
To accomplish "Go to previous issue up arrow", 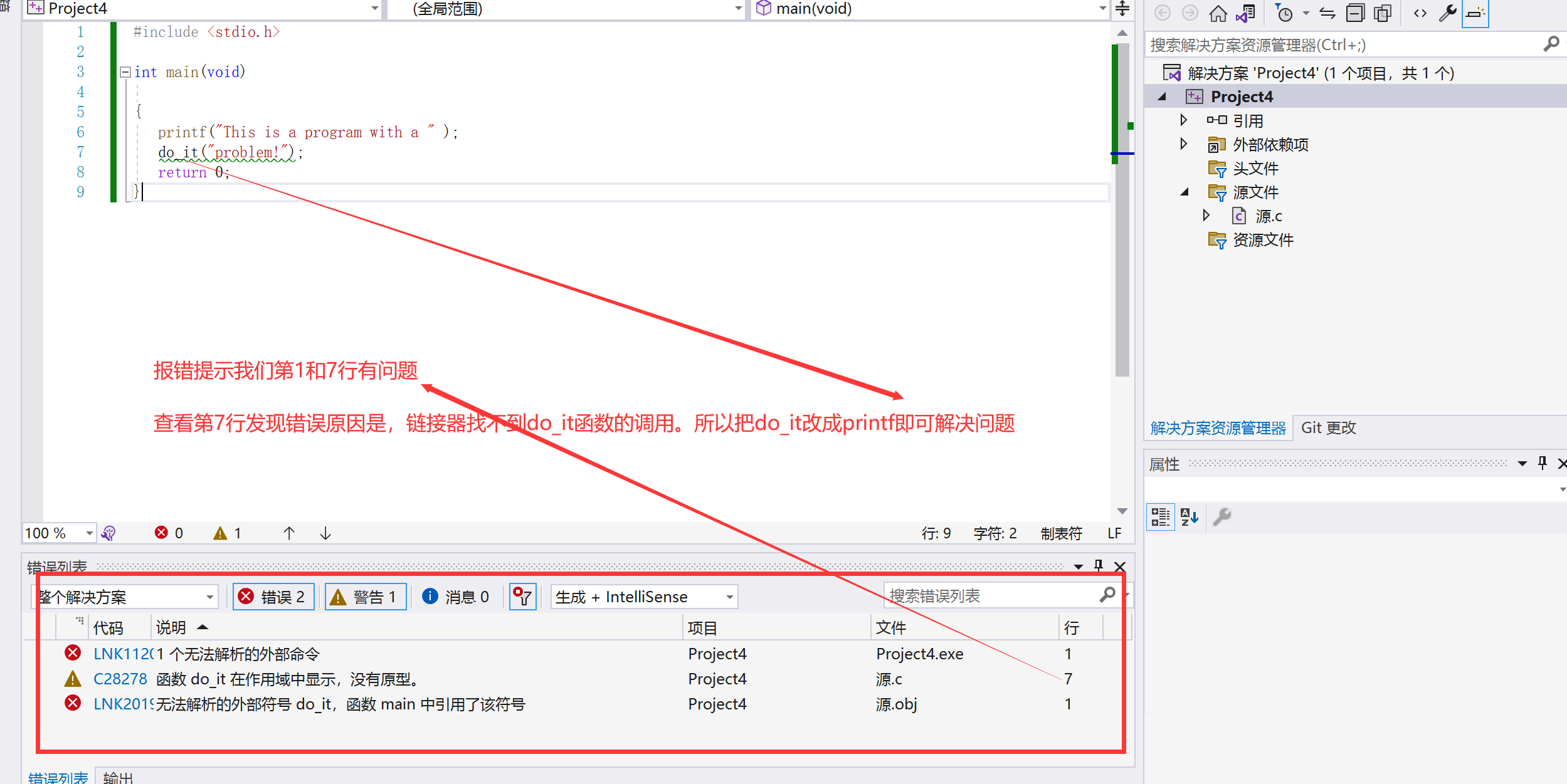I will click(289, 533).
